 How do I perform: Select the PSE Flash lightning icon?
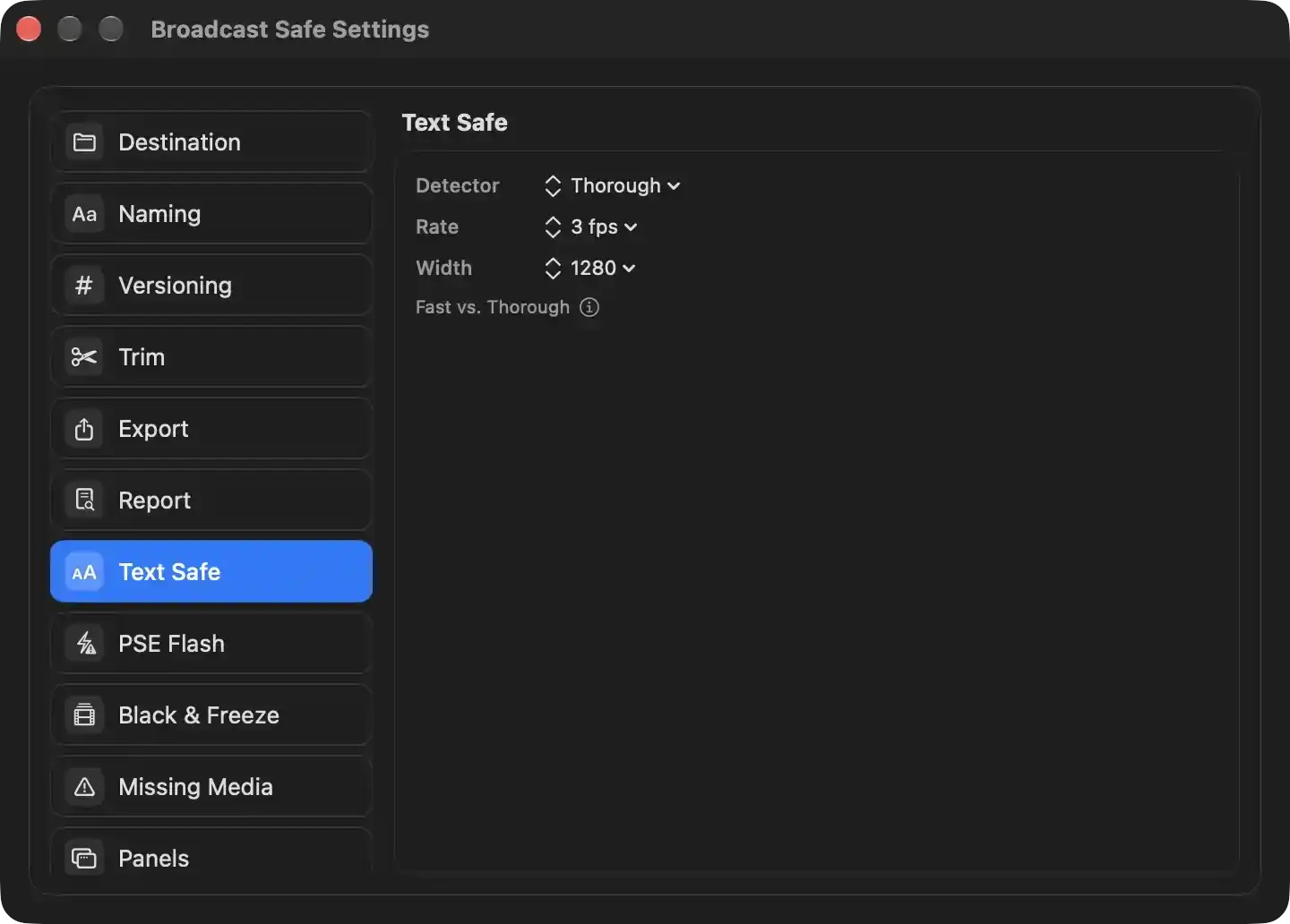[x=84, y=644]
